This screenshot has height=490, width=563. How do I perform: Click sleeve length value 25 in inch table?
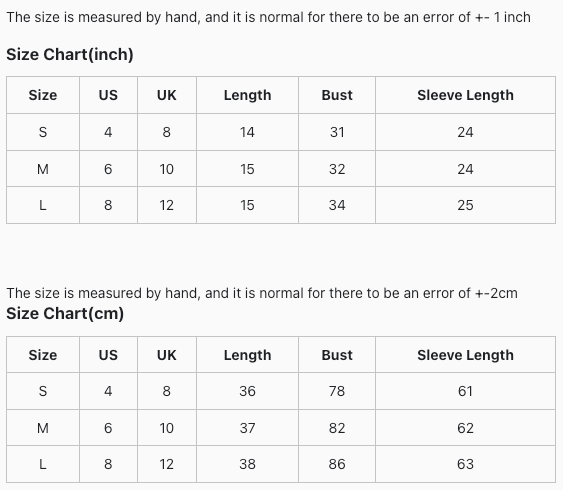465,205
